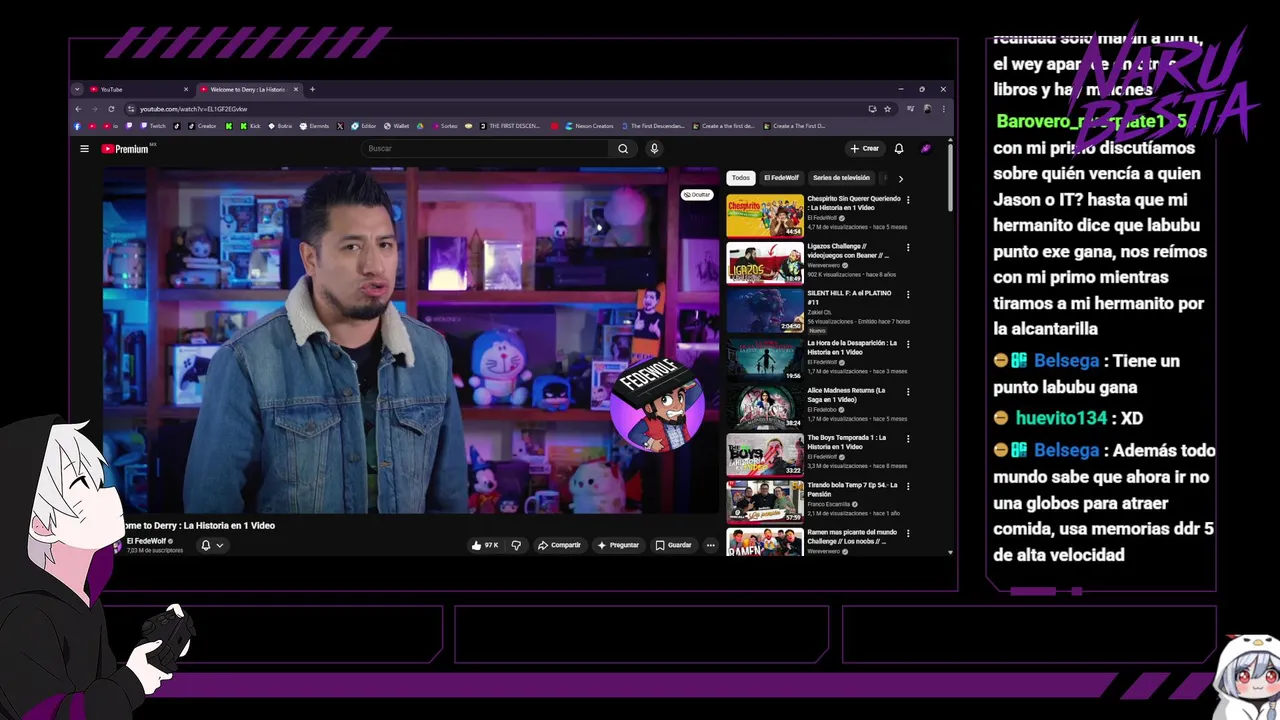
Task: Expand notification preferences bell dropdown for El FedeWolf
Action: coord(212,545)
